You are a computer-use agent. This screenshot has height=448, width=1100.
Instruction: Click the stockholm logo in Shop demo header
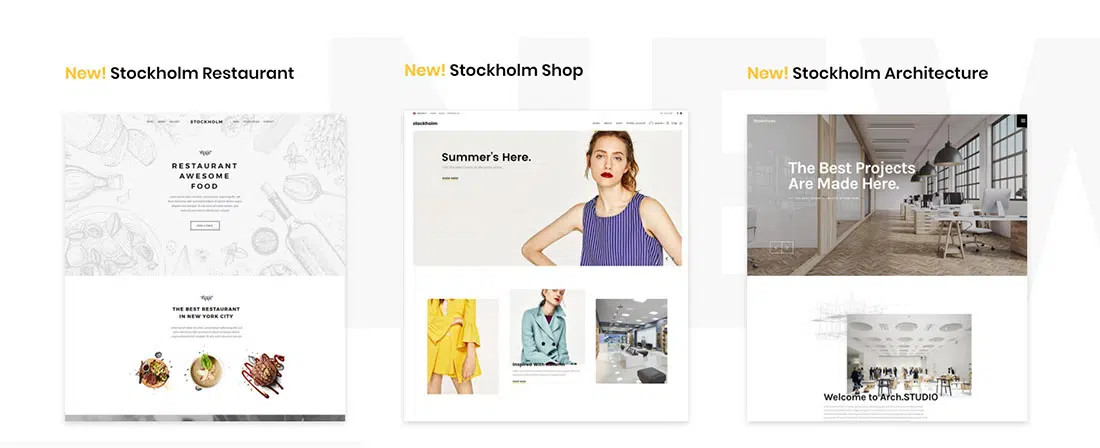(x=425, y=123)
